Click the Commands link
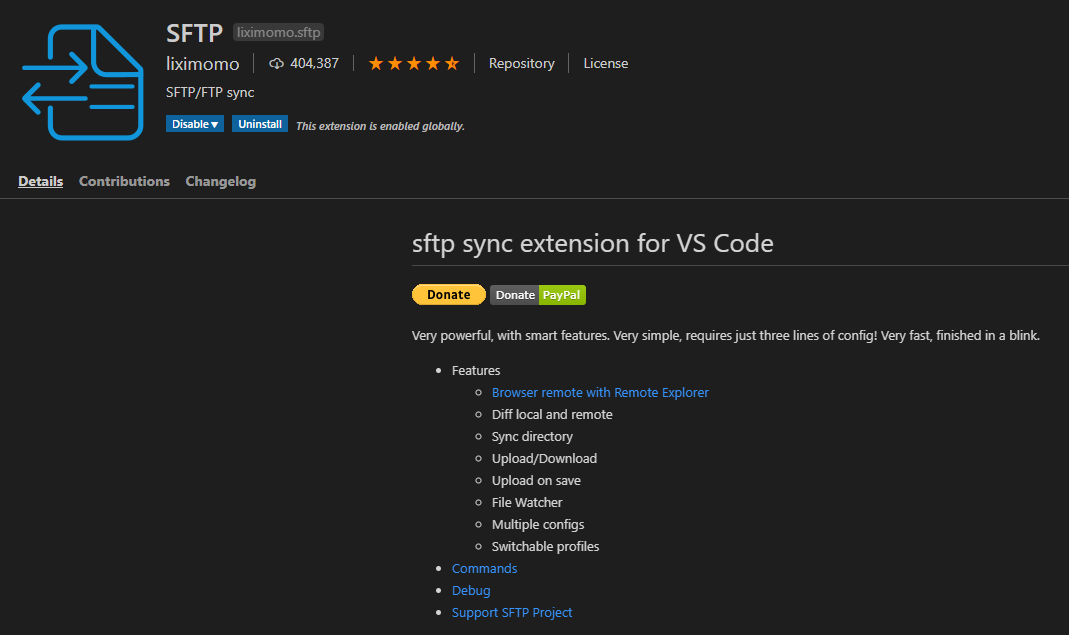This screenshot has height=635, width=1069. coord(484,568)
